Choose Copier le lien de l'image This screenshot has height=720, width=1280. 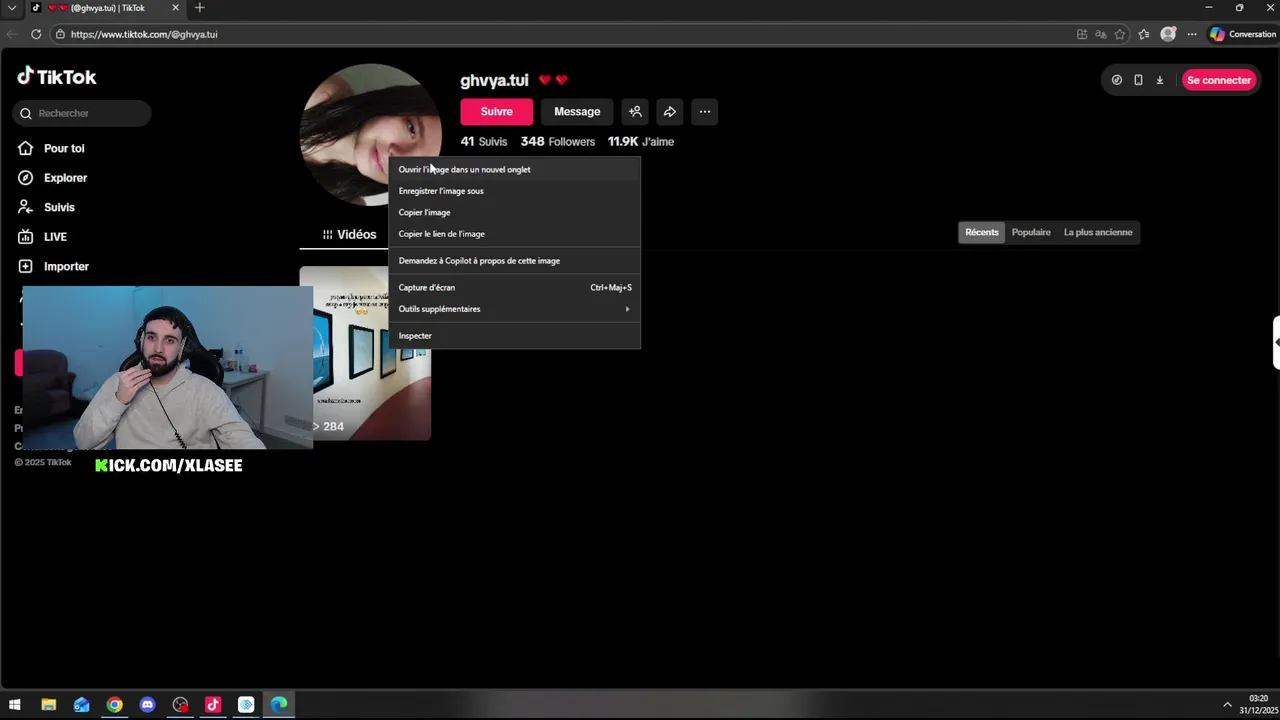pos(514,234)
